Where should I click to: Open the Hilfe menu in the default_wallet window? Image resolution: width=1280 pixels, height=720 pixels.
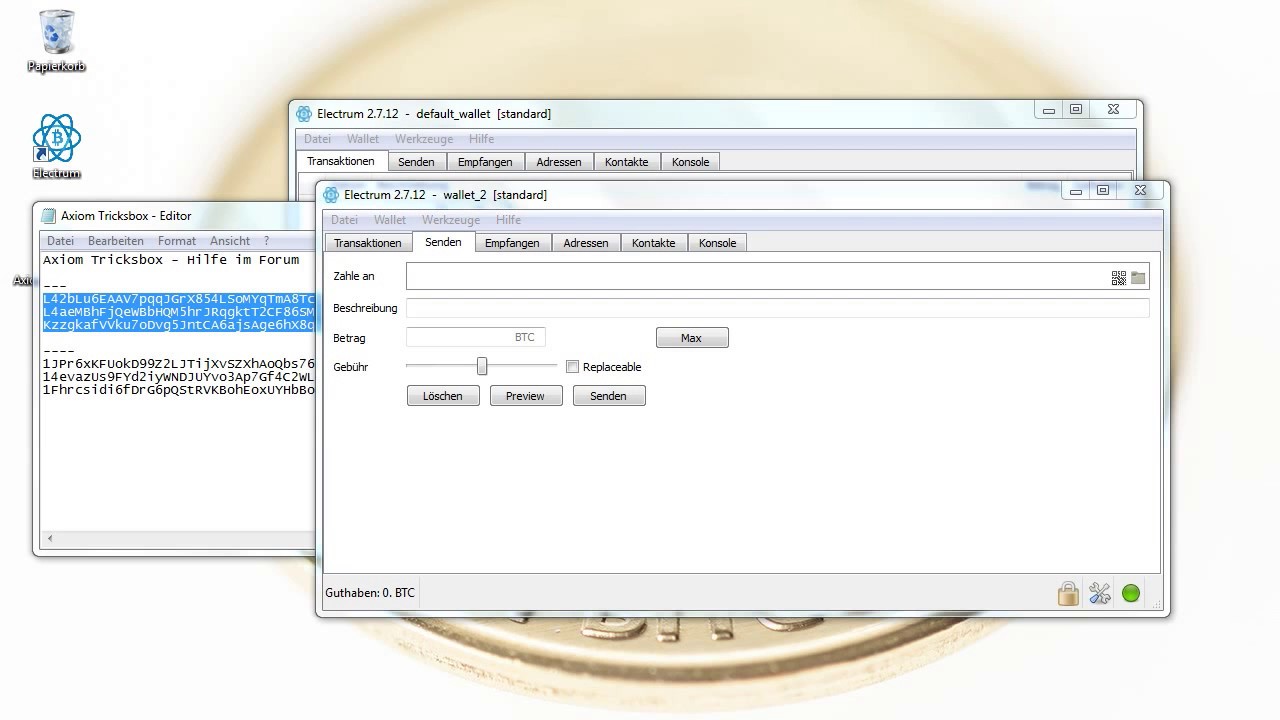coord(481,139)
